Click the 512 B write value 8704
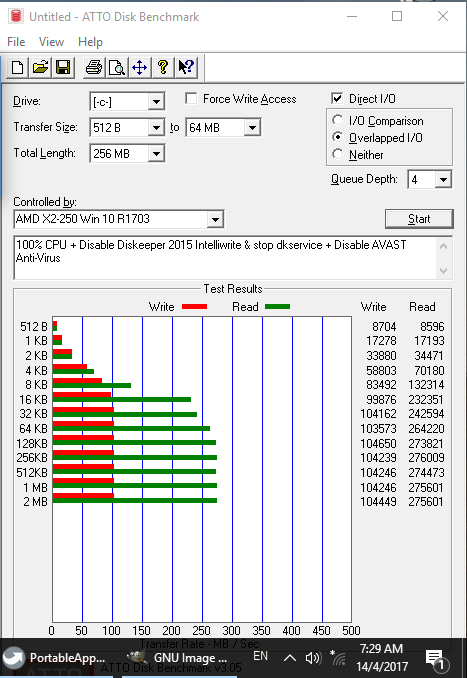467x678 pixels. (x=384, y=326)
